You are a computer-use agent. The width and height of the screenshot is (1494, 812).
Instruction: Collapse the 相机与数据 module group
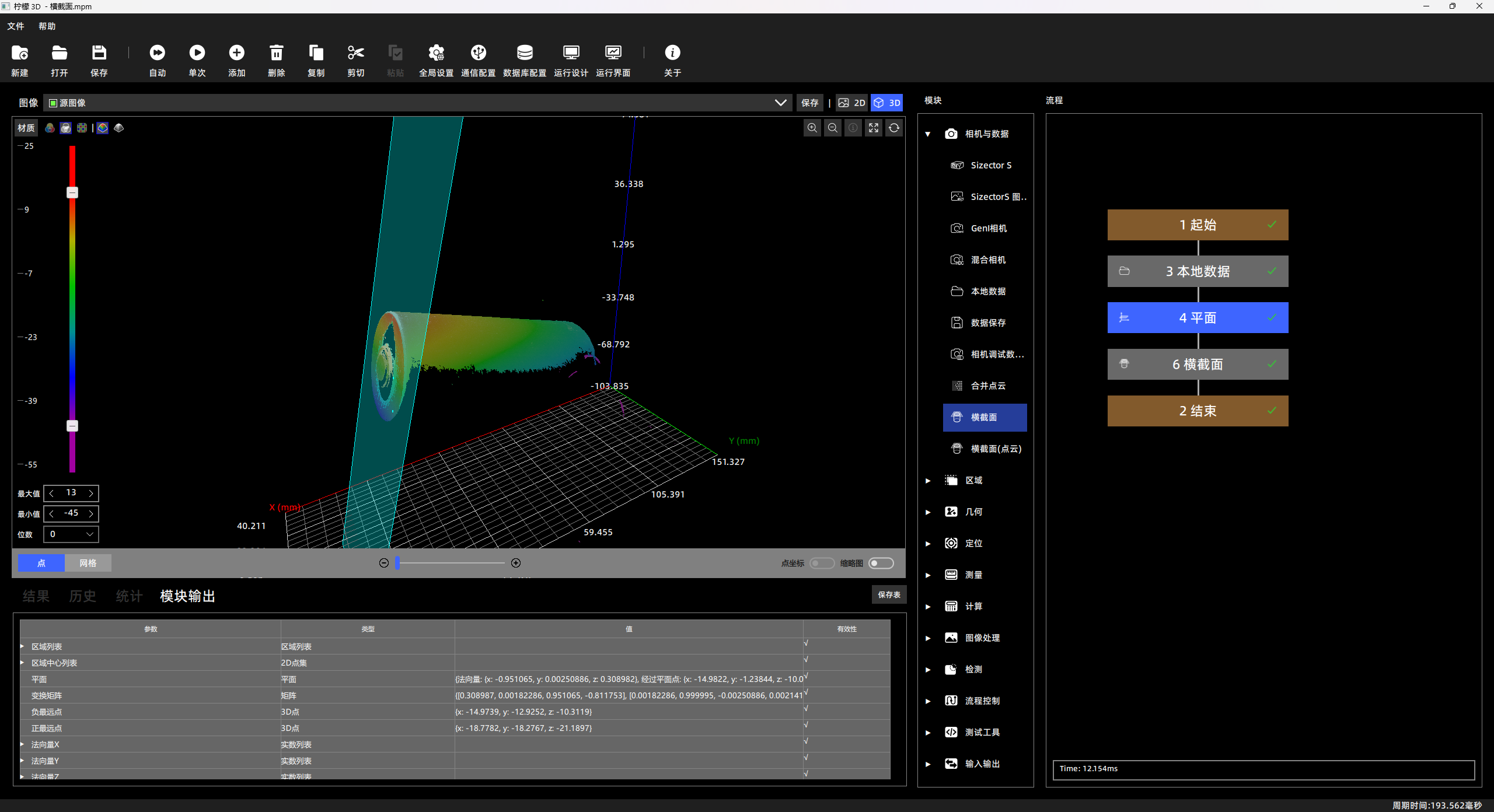click(928, 134)
